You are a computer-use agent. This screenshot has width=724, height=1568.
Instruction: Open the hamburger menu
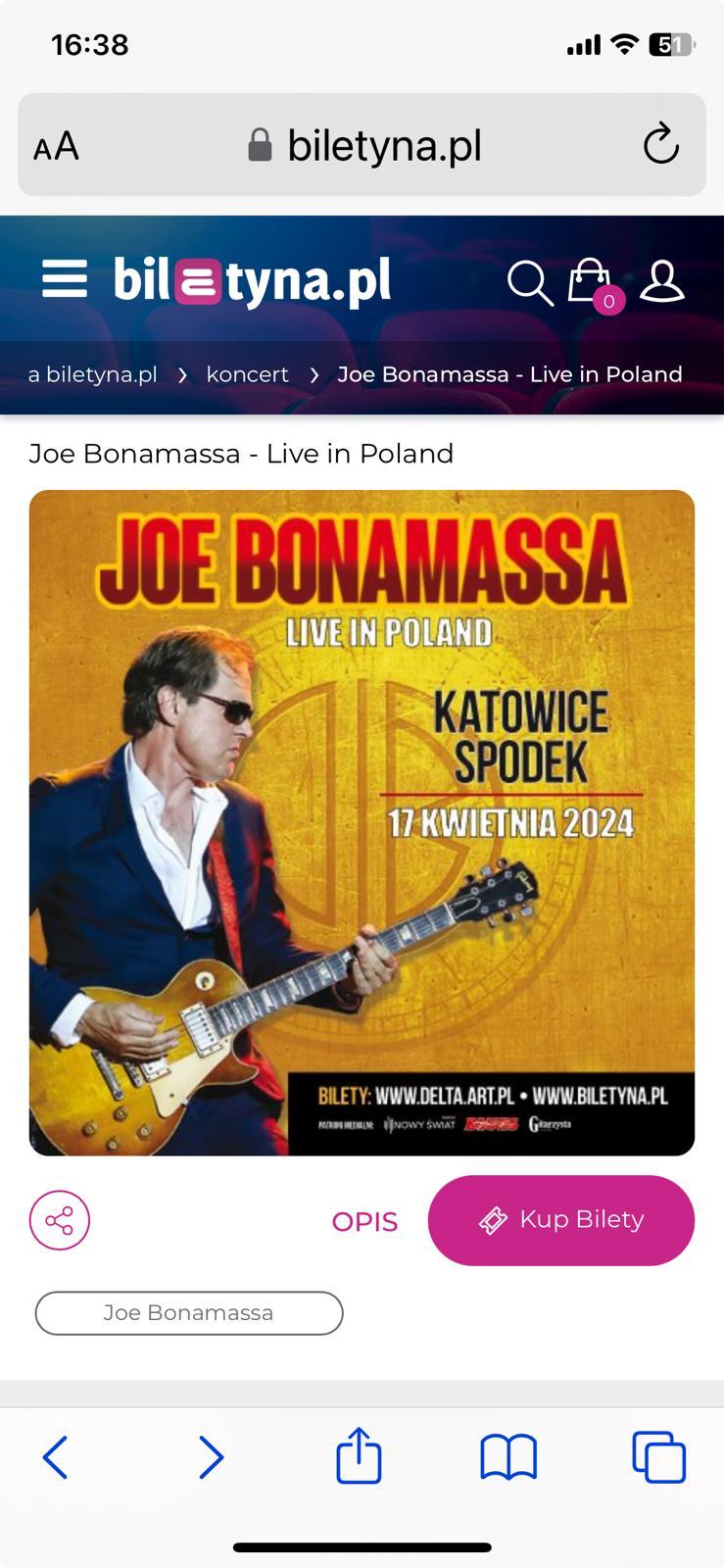[x=65, y=279]
